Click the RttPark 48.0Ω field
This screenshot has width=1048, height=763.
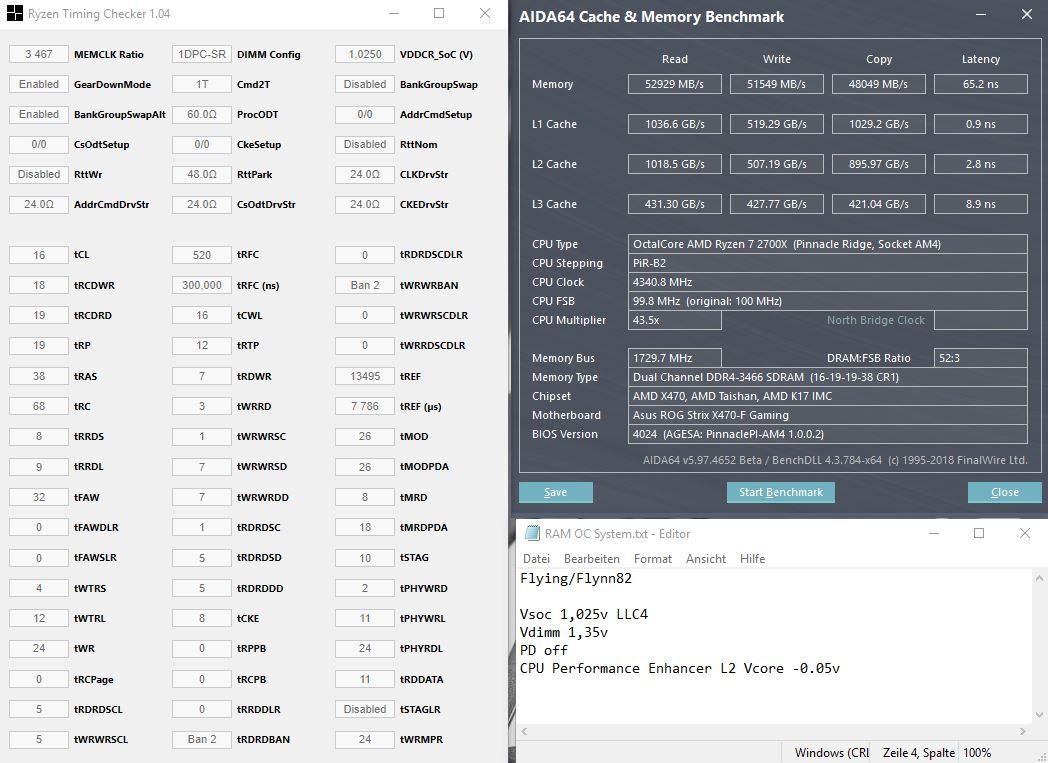(202, 174)
